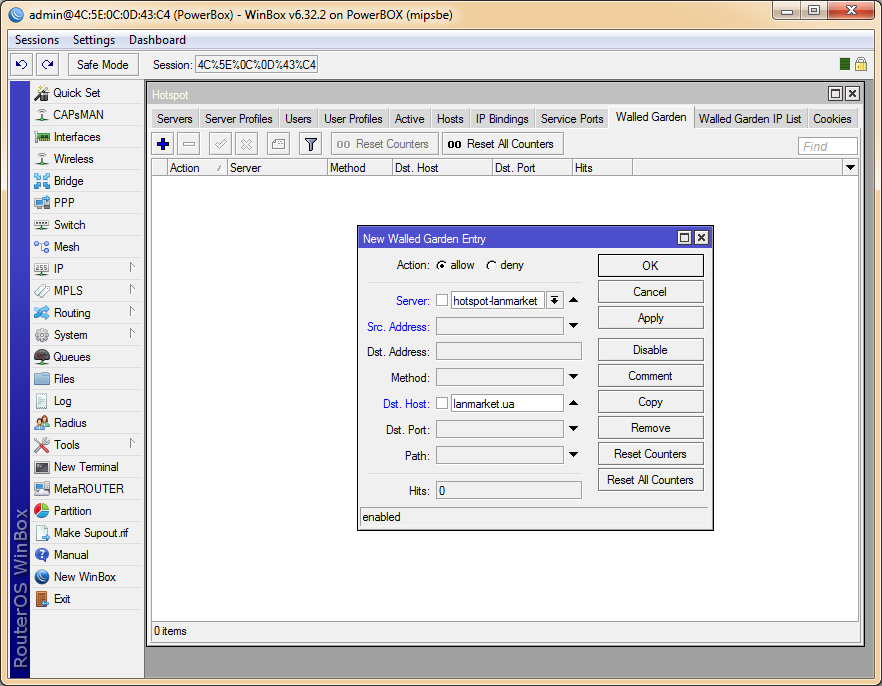The width and height of the screenshot is (882, 686).
Task: Click the redo arrow icon
Action: (x=47, y=64)
